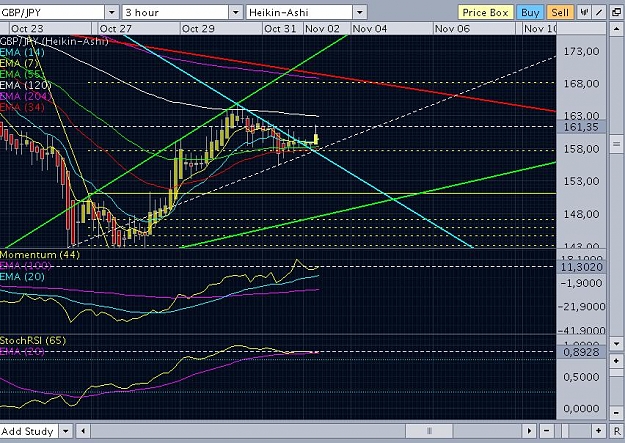Select the EMA (14) legend label
The height and width of the screenshot is (443, 625).
pos(22,52)
